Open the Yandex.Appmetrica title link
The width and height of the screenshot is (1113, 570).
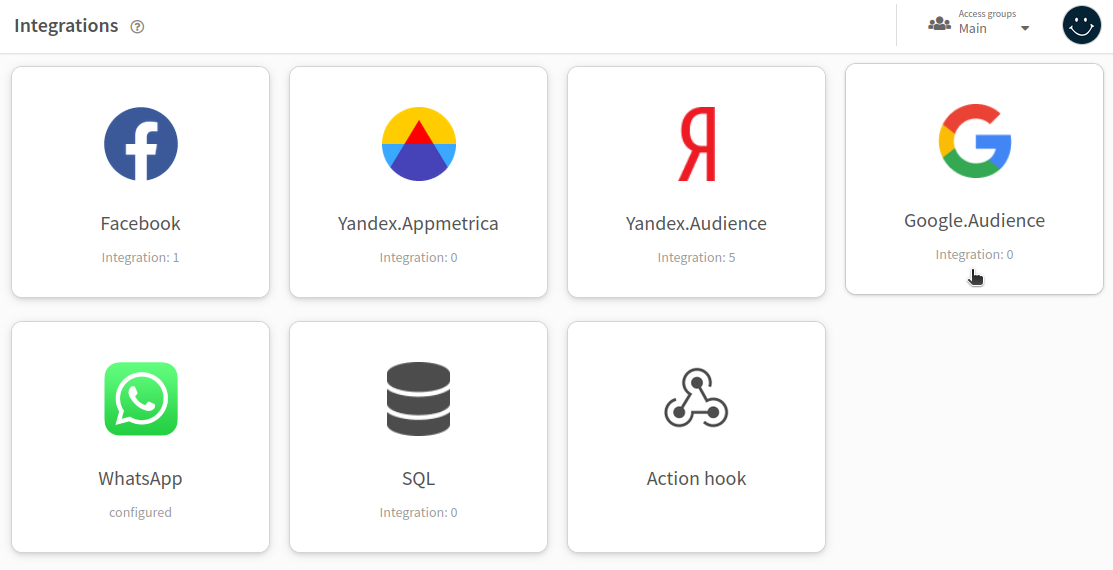418,224
